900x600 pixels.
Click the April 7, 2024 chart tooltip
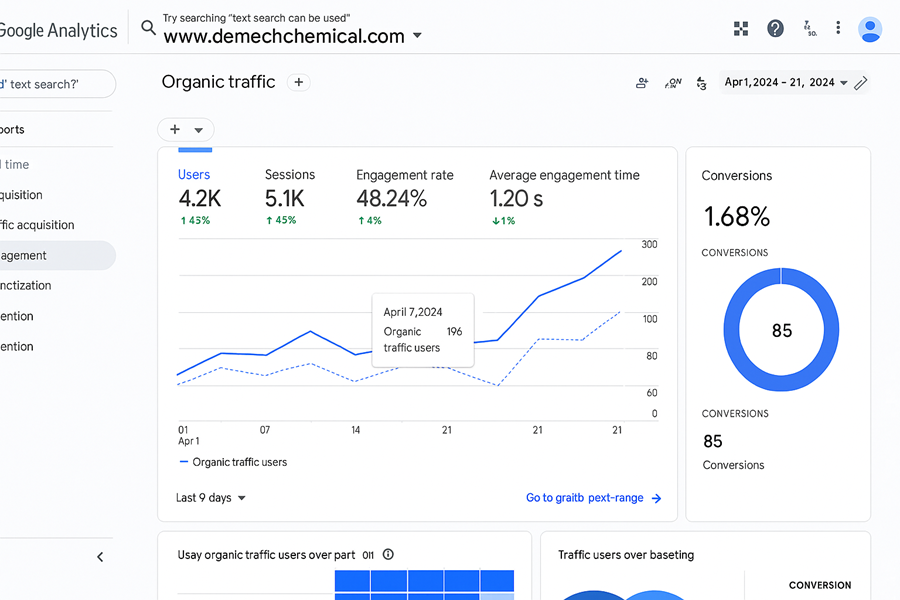tap(423, 330)
